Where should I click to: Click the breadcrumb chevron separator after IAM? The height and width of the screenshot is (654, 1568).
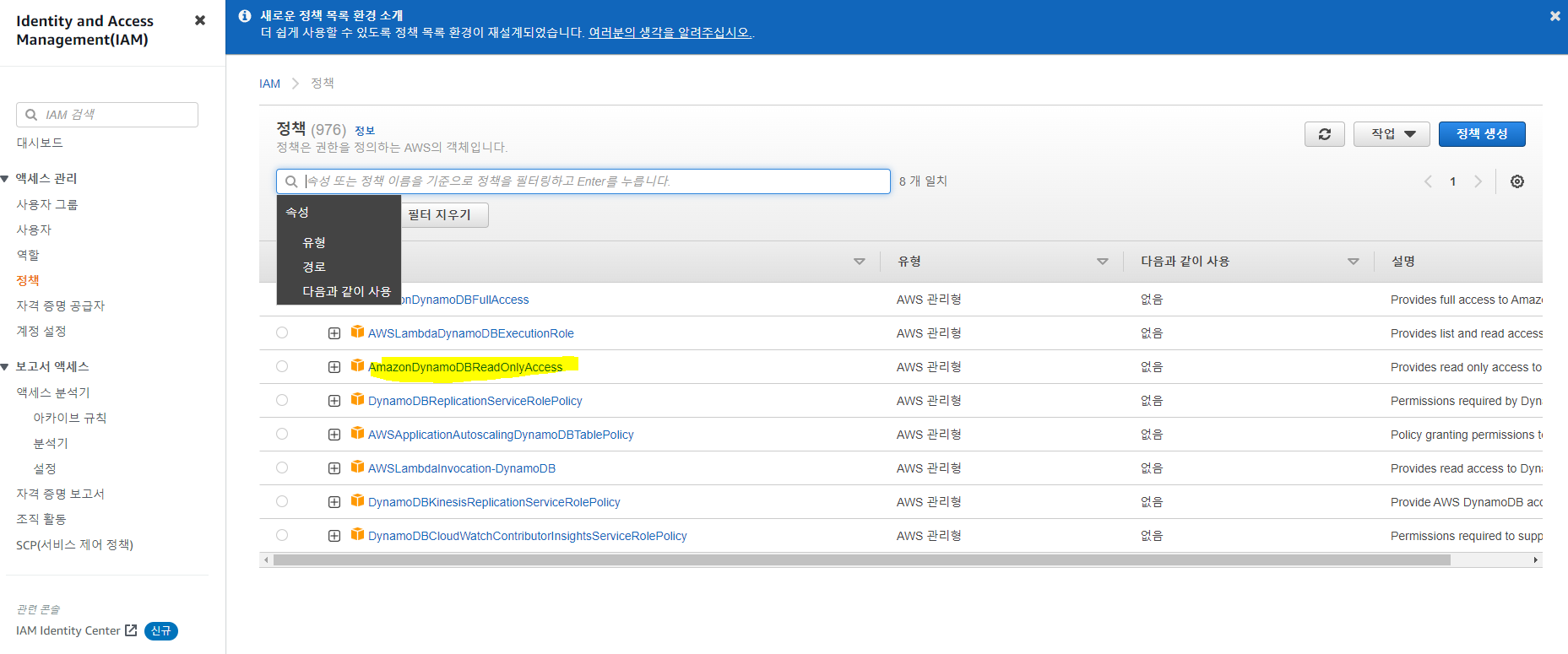pos(296,84)
